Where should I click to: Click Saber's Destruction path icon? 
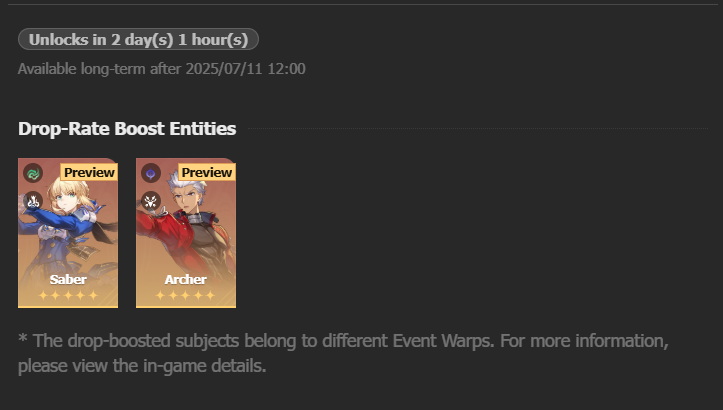click(x=33, y=201)
